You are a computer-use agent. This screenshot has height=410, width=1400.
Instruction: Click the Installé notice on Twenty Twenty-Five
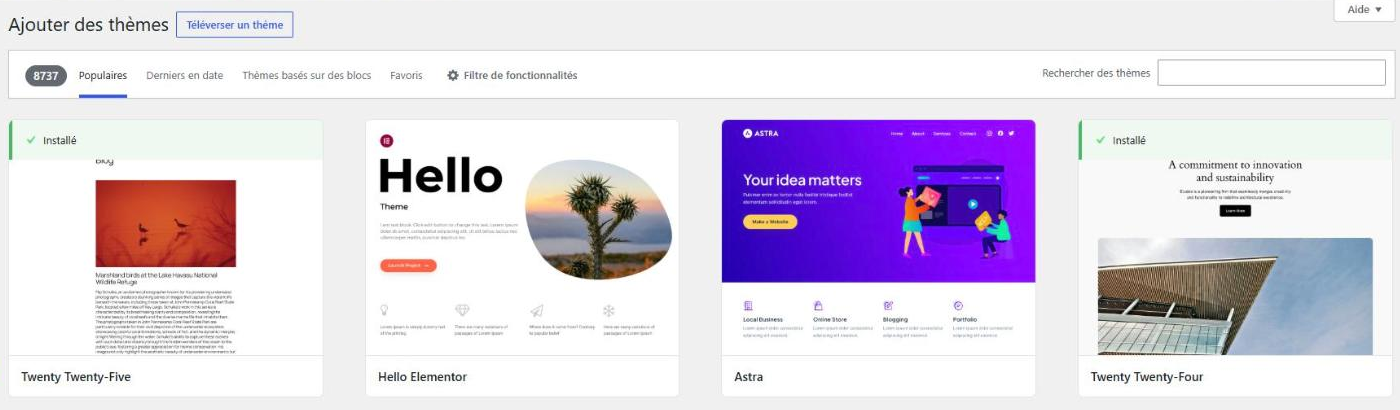click(166, 140)
